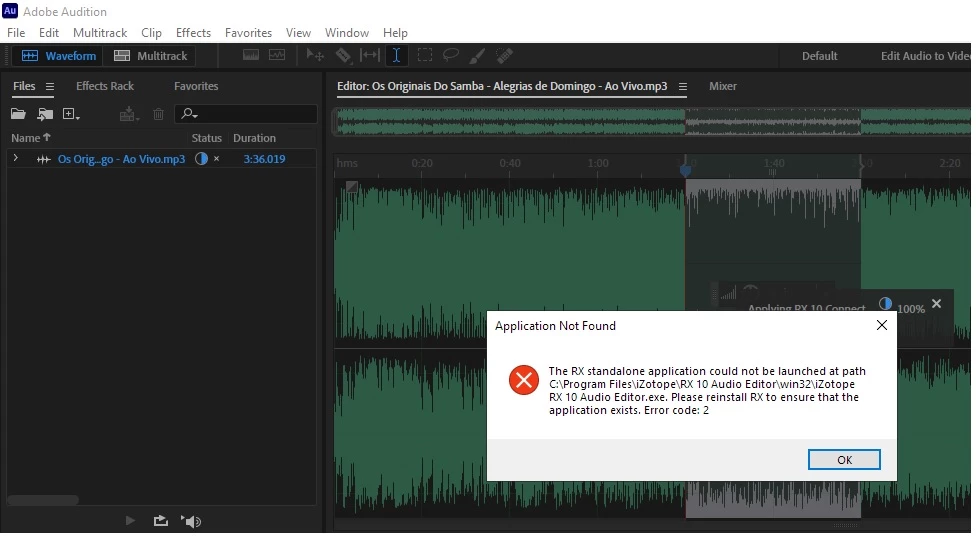The width and height of the screenshot is (979, 545).
Task: Switch to Multitrack editor view
Action: pyautogui.click(x=150, y=56)
